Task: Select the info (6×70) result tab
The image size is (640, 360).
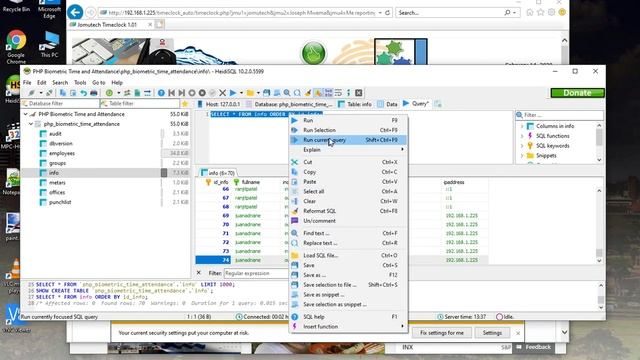Action: click(219, 173)
